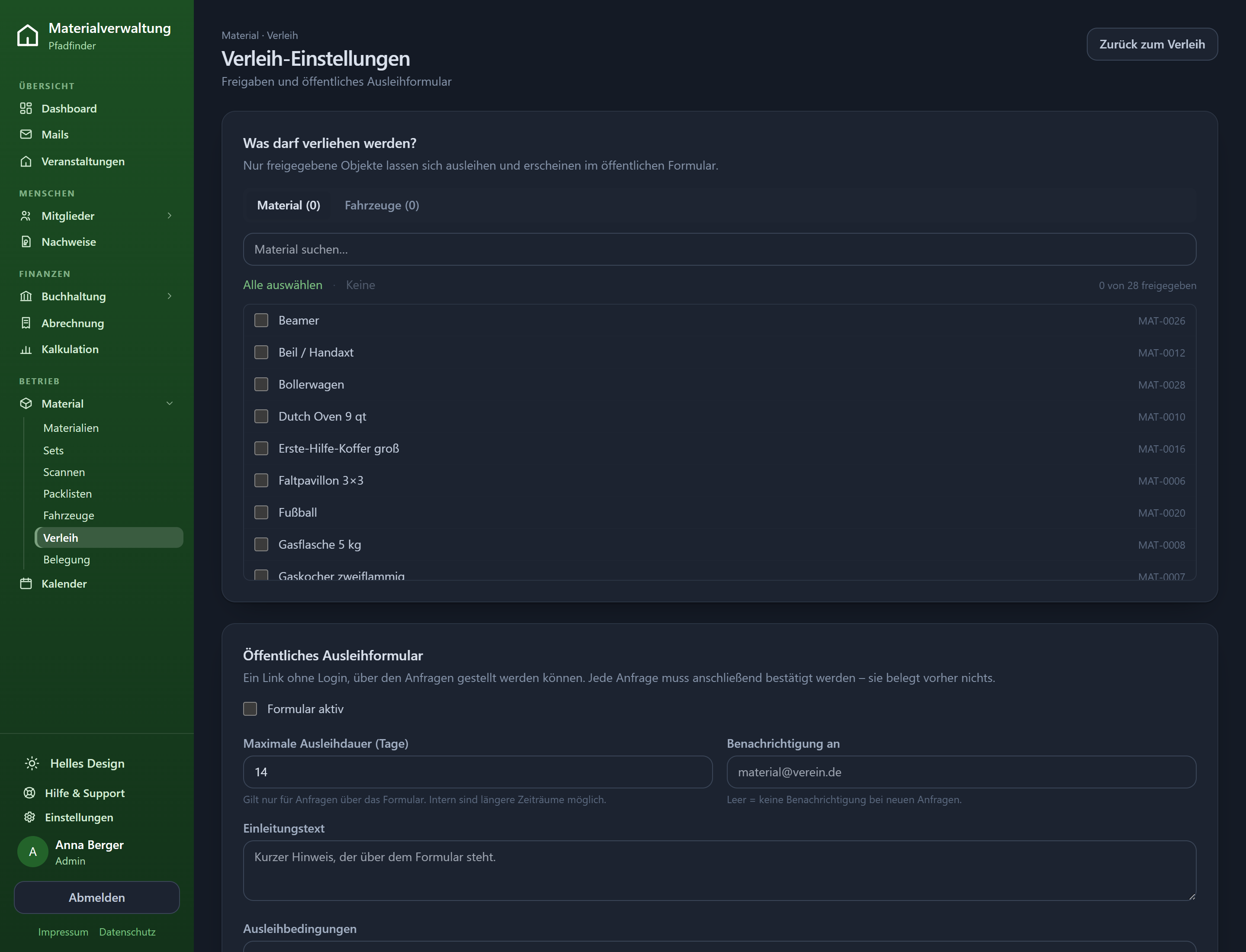Screen dimensions: 1246x952
Task: Collapse the Material submenu chevron
Action: click(170, 403)
